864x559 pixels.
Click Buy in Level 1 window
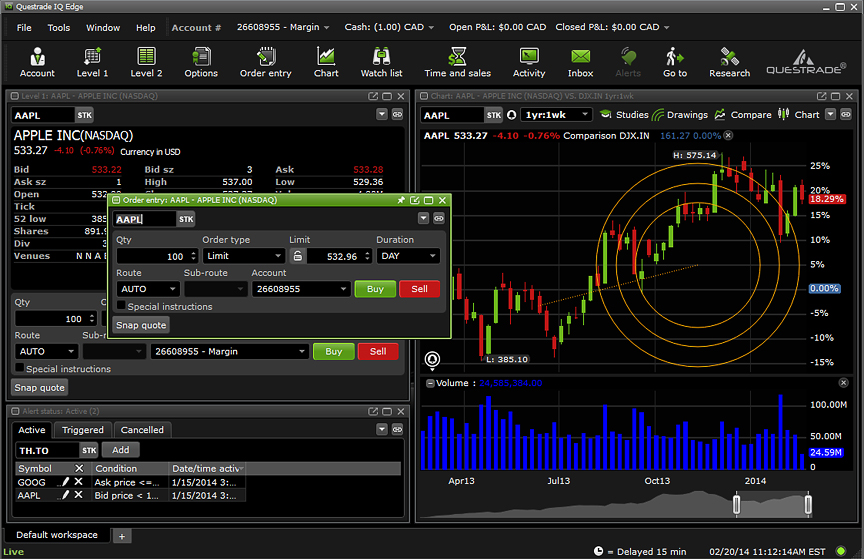(x=333, y=351)
